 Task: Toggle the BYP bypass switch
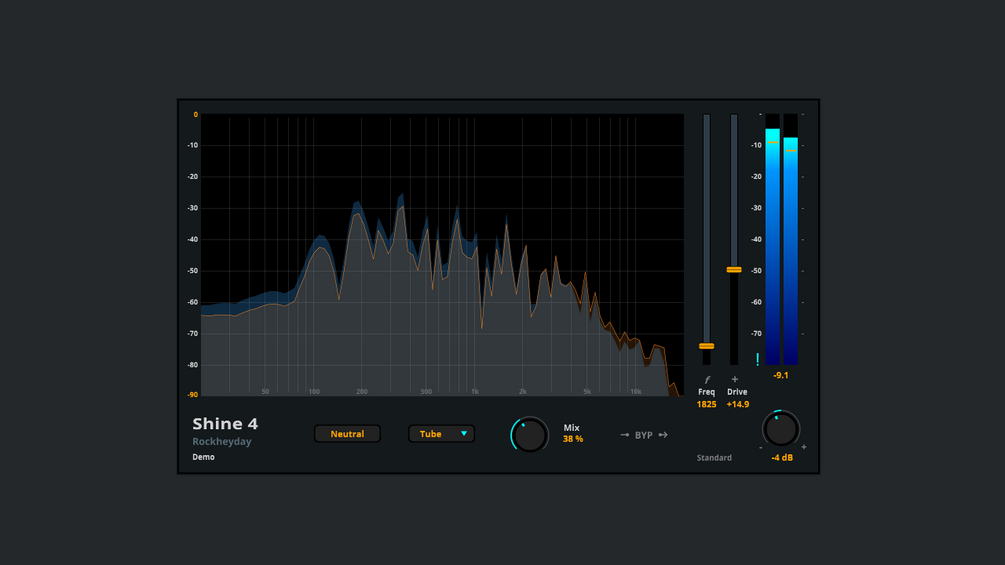click(x=644, y=435)
